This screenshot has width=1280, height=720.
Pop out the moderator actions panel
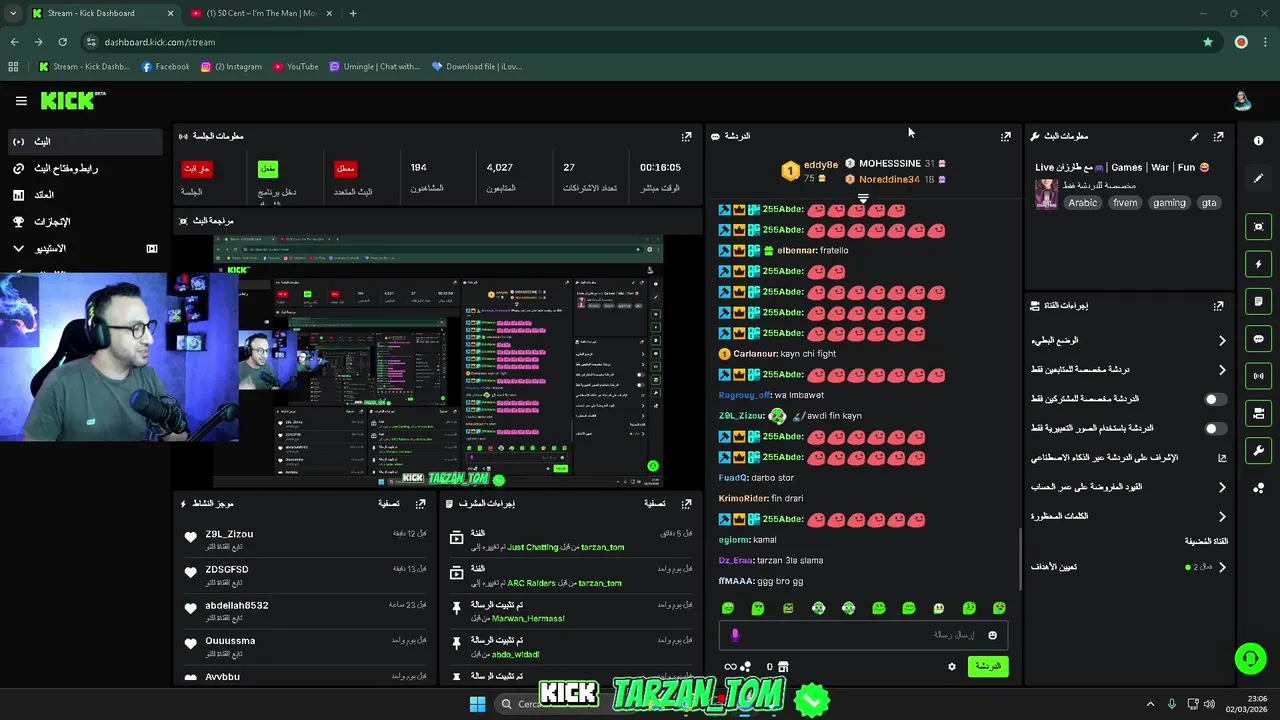point(686,504)
